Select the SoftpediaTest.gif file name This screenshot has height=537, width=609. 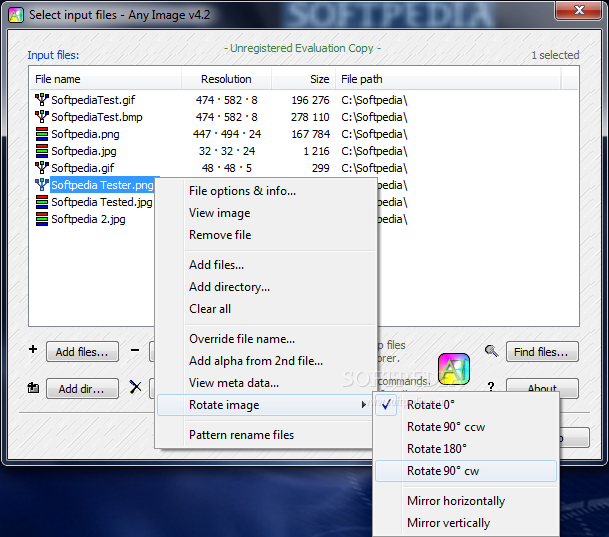93,100
